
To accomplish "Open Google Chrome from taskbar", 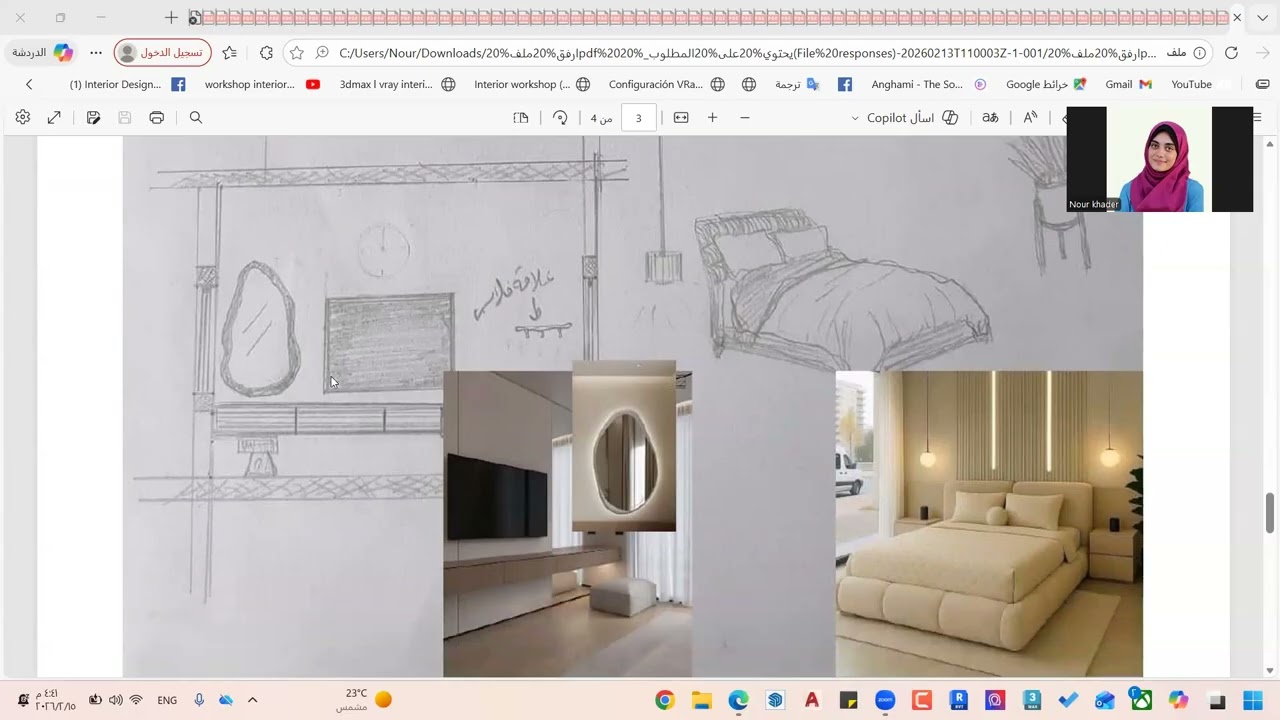I will (x=665, y=700).
